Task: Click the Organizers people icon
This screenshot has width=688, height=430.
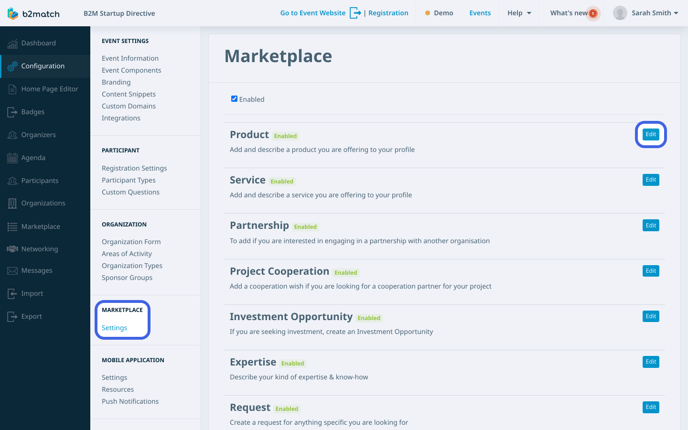Action: (x=12, y=135)
